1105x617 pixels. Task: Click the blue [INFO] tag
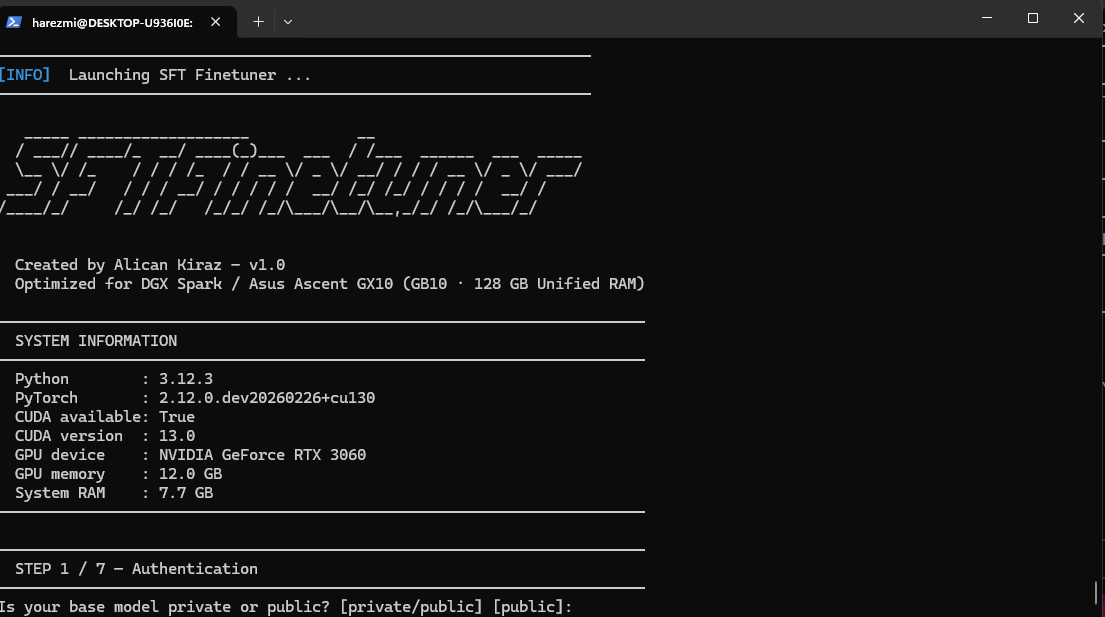[x=25, y=75]
